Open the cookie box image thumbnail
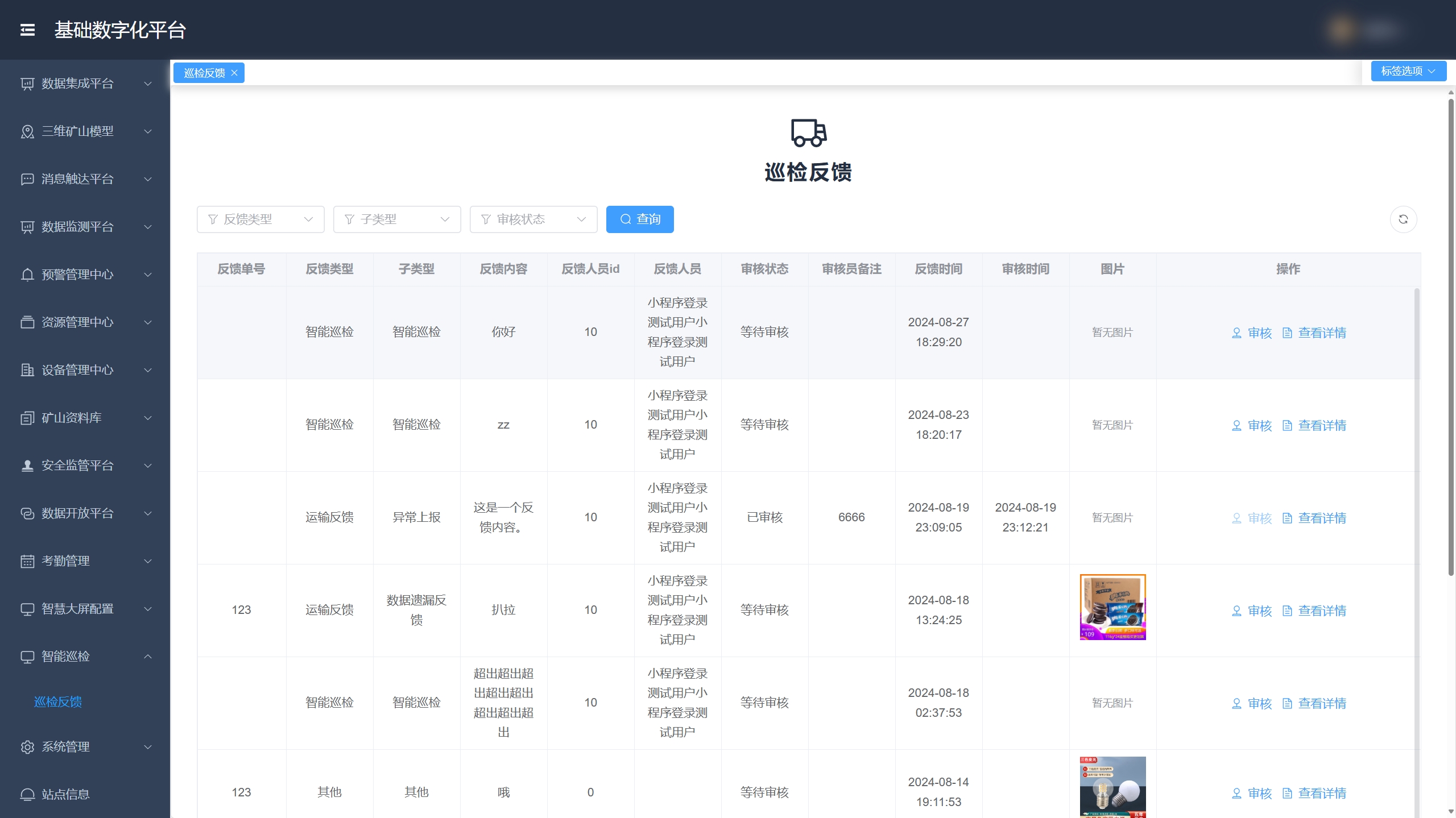The image size is (1456, 818). tap(1112, 607)
